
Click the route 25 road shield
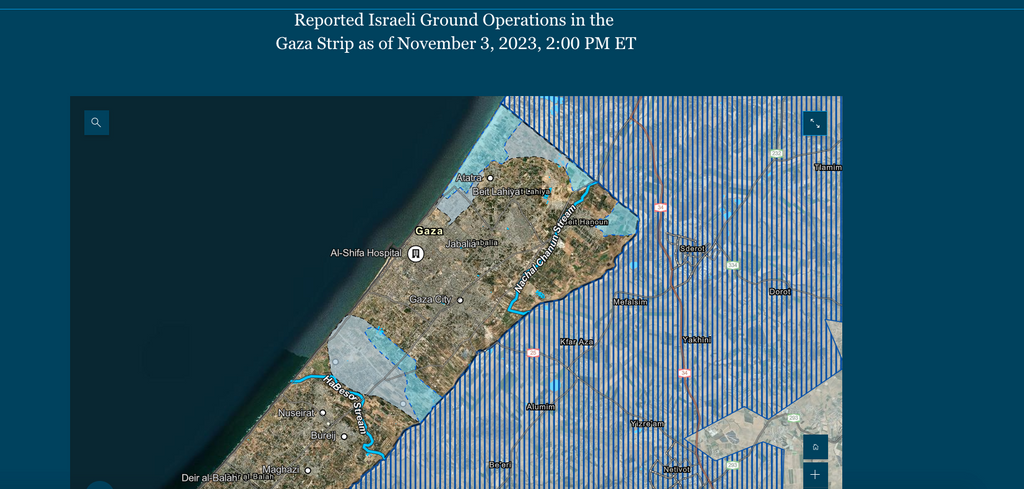pyautogui.click(x=533, y=353)
